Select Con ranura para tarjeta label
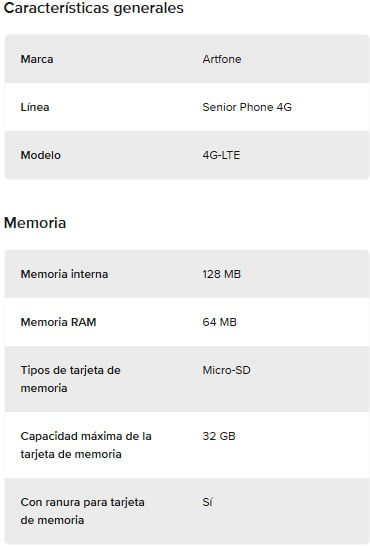Image resolution: width=370 pixels, height=546 pixels. point(82,511)
